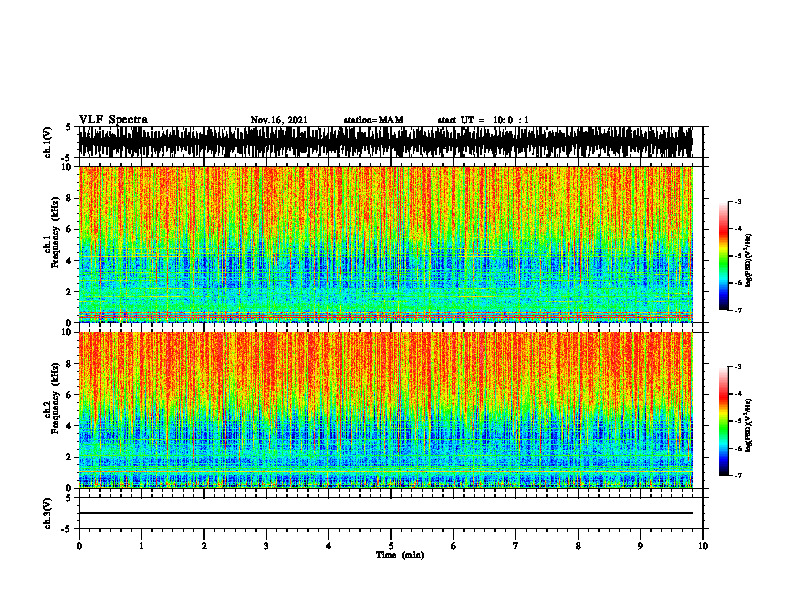Click time axis tick label "7"
Viewport: 792px width, 612px height.
click(516, 546)
